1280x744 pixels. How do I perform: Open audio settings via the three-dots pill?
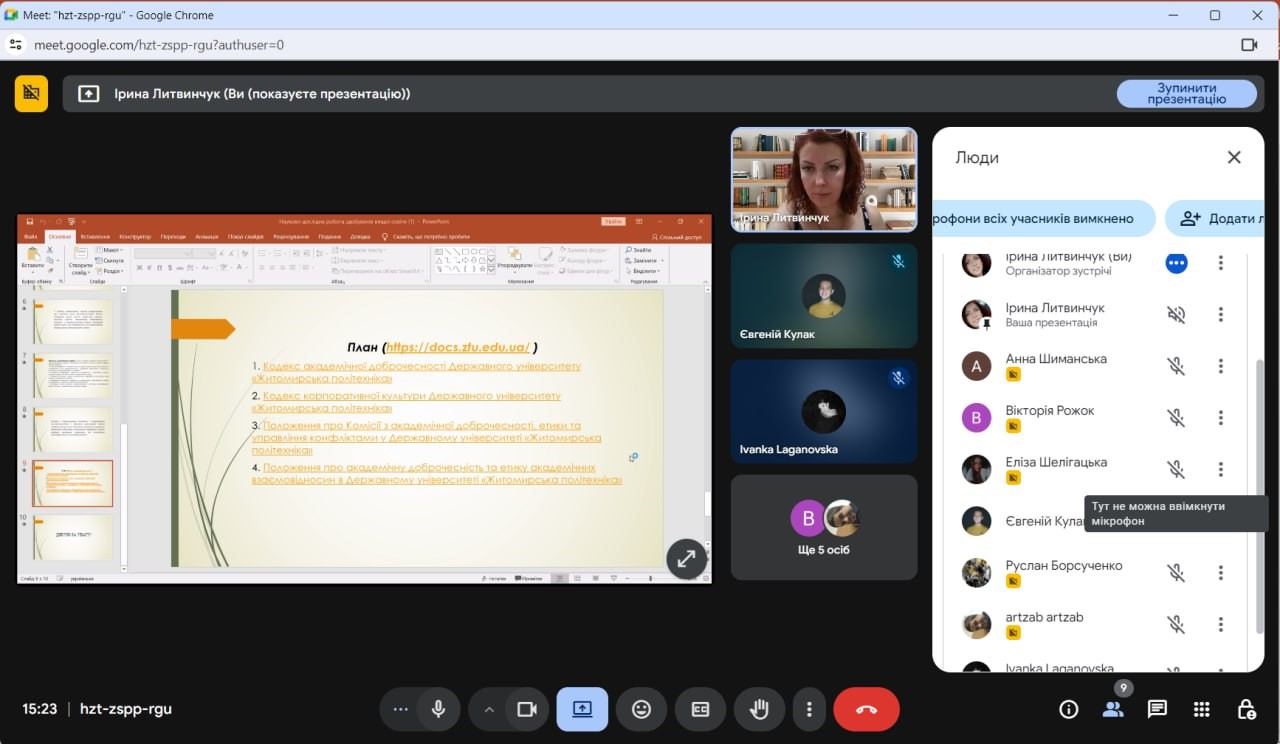coord(401,709)
